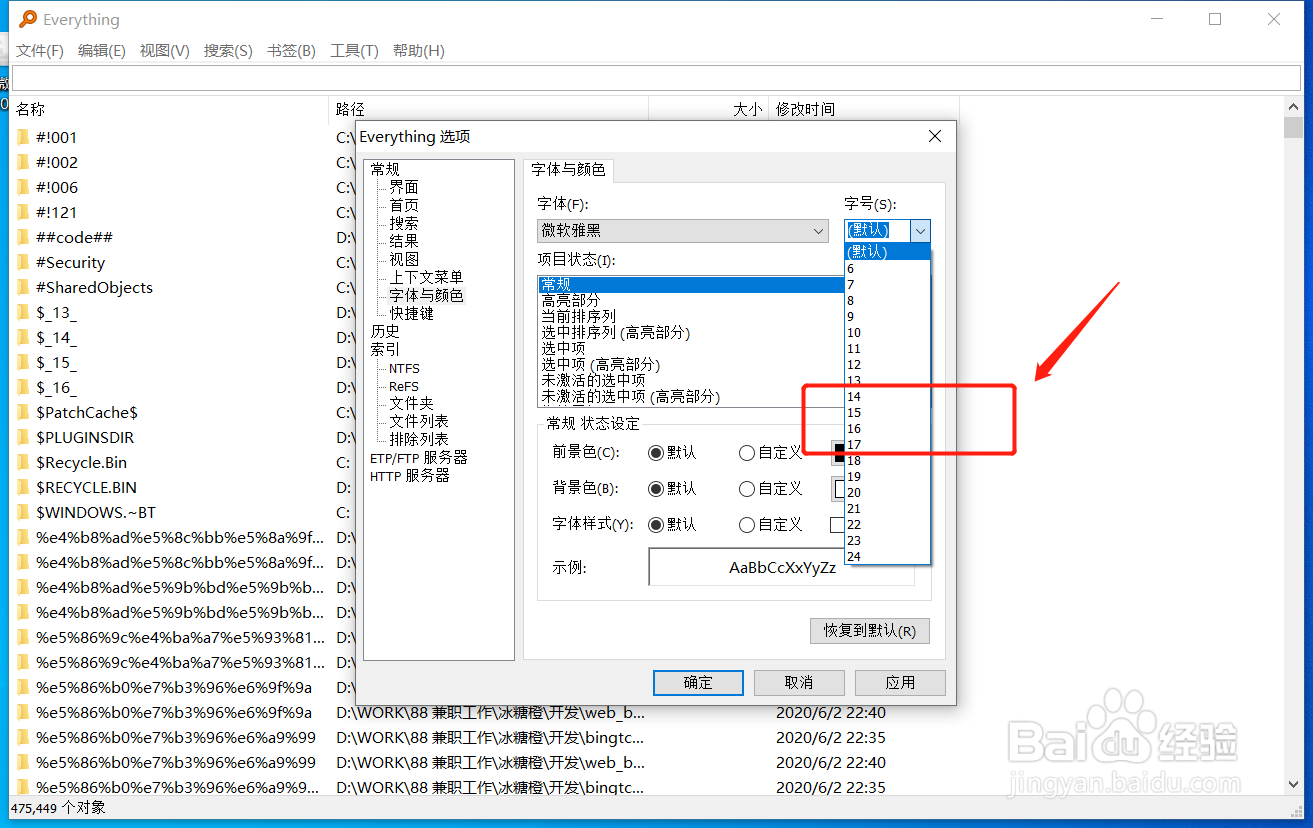1313x828 pixels.
Task: Choose font size 14 from the list
Action: [888, 396]
